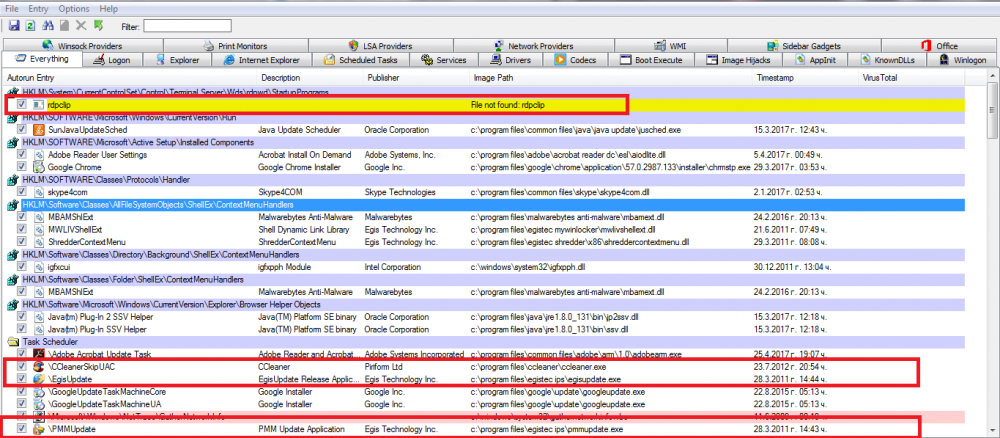Click the registry icon beside HKLM\SOFTWARE\Classes\Protocols\Handler

click(12, 180)
